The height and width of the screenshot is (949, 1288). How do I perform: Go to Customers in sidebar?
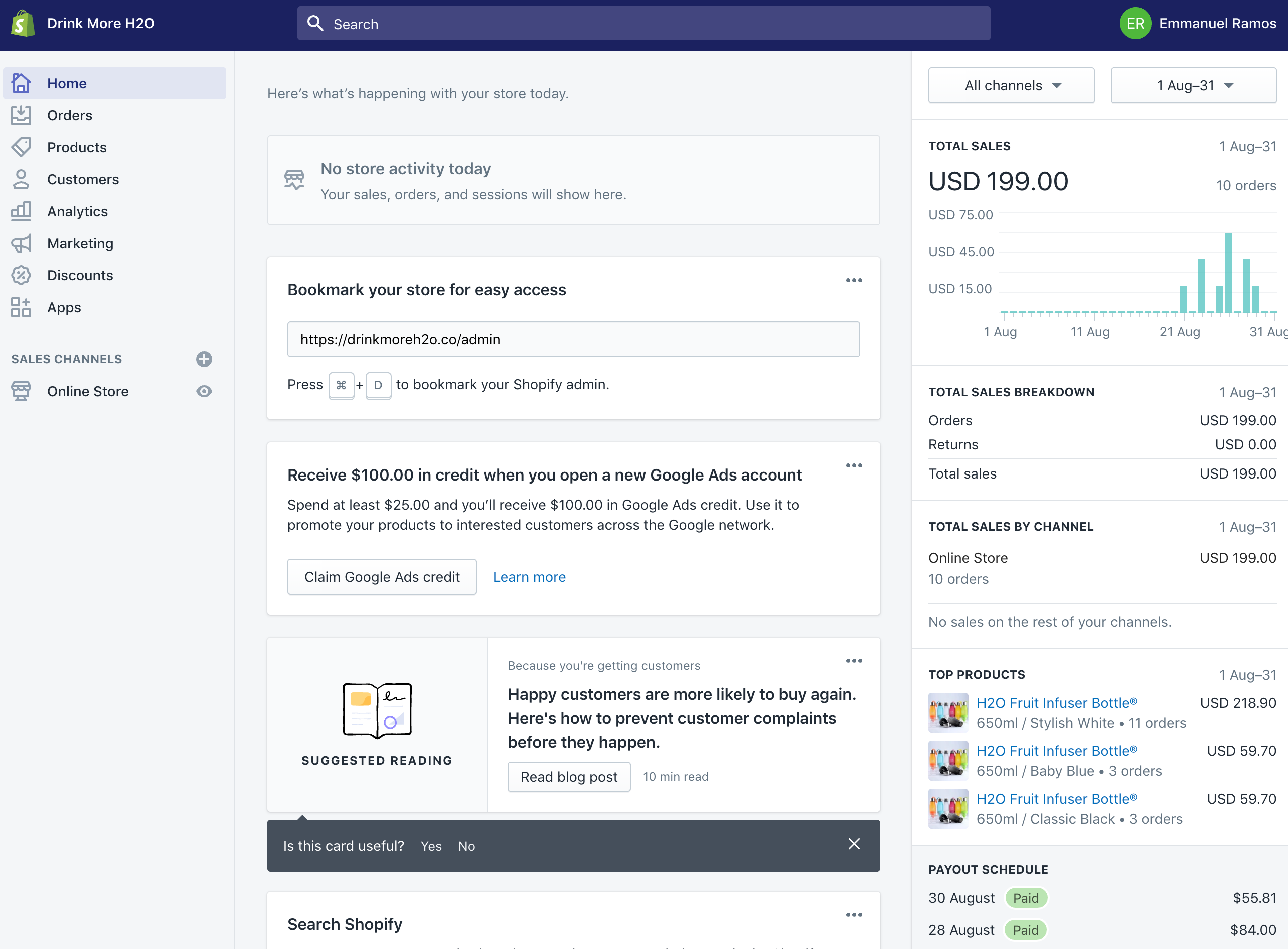point(83,179)
